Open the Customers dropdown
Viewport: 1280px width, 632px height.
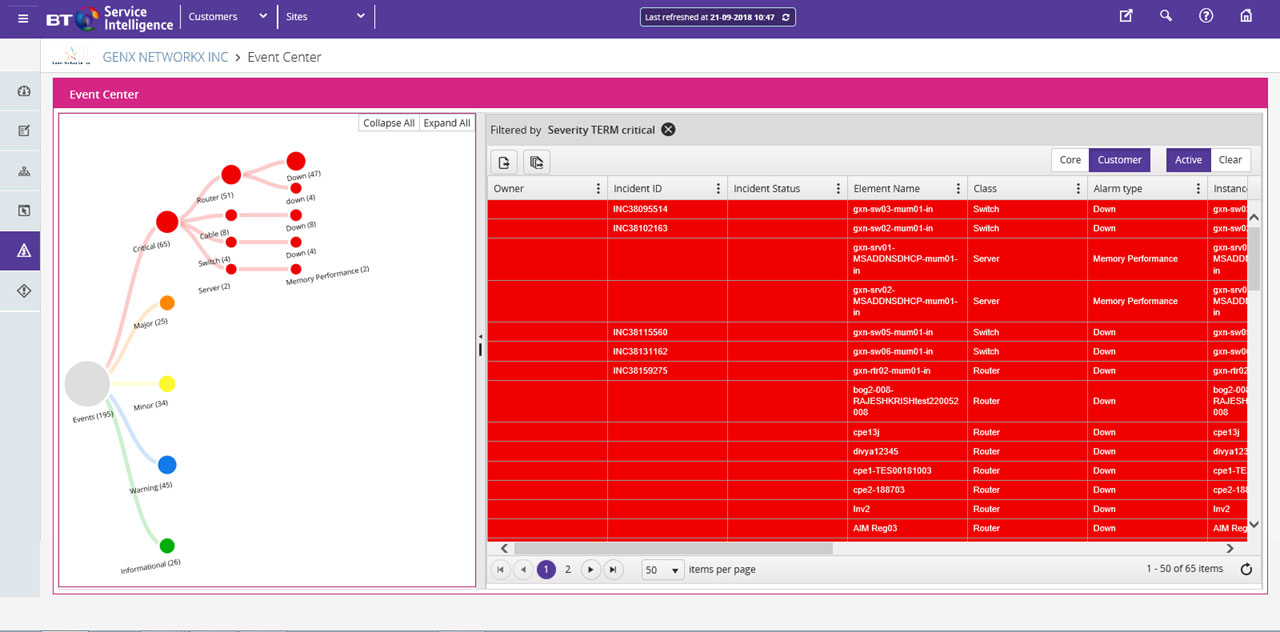pyautogui.click(x=228, y=17)
